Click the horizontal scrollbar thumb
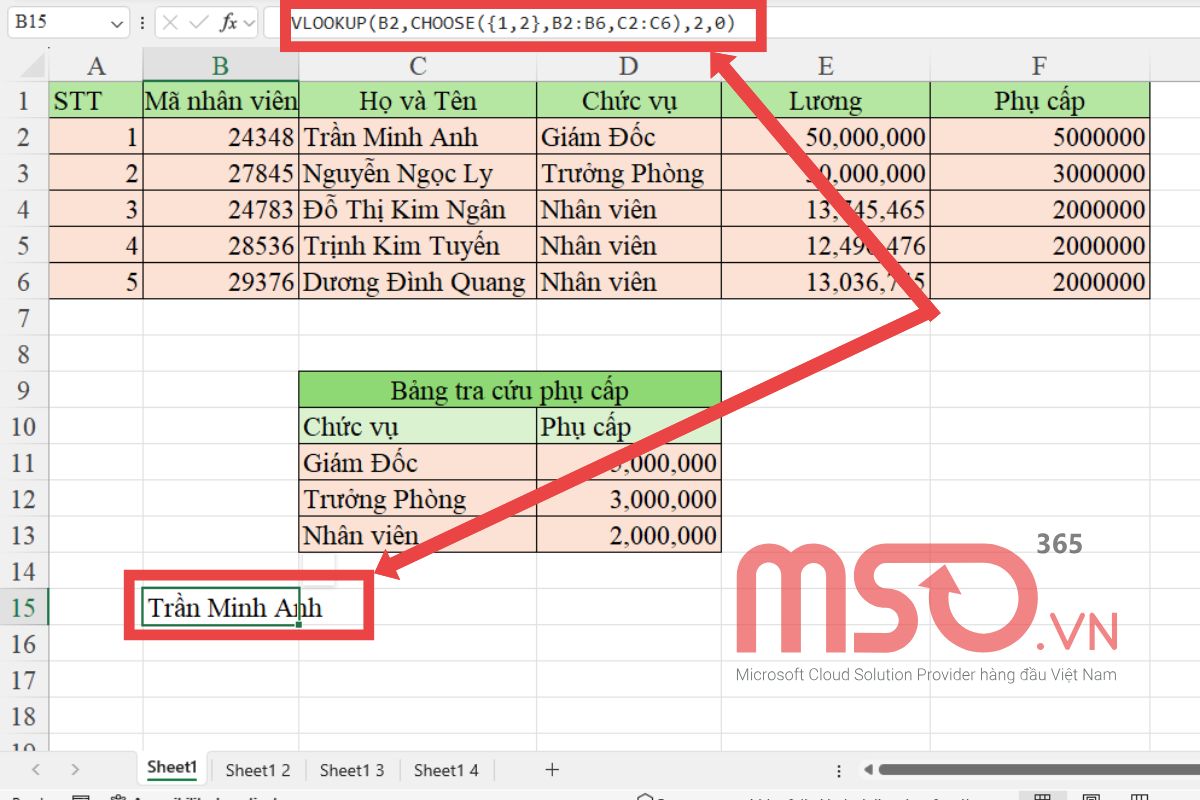 tap(1038, 770)
